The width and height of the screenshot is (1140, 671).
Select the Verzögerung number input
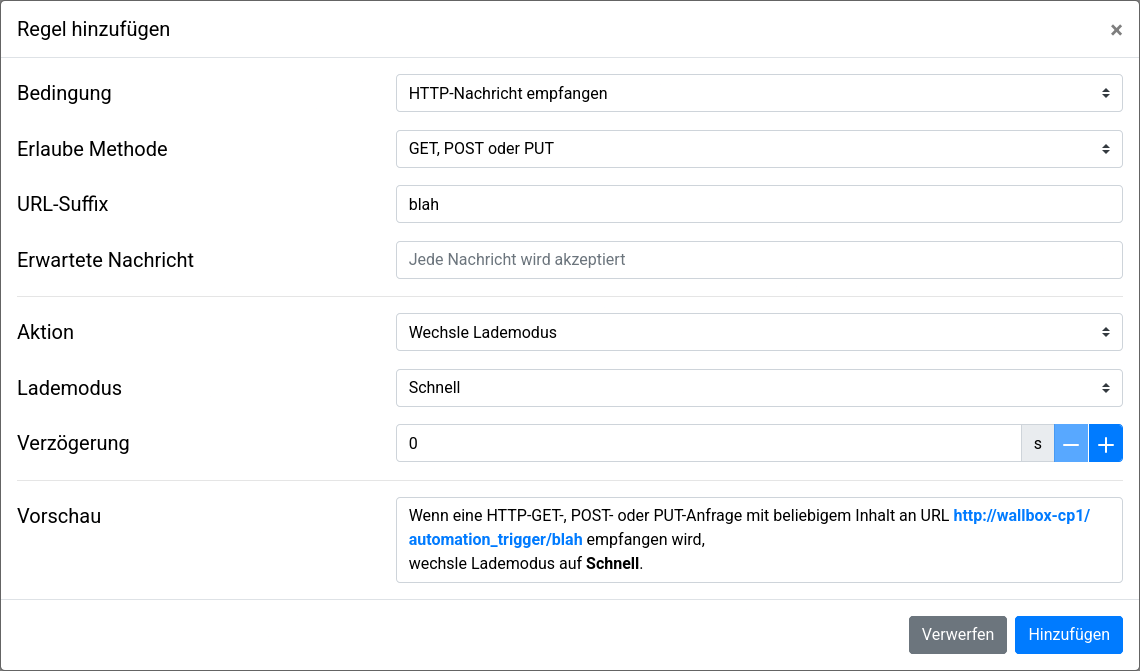coord(708,443)
